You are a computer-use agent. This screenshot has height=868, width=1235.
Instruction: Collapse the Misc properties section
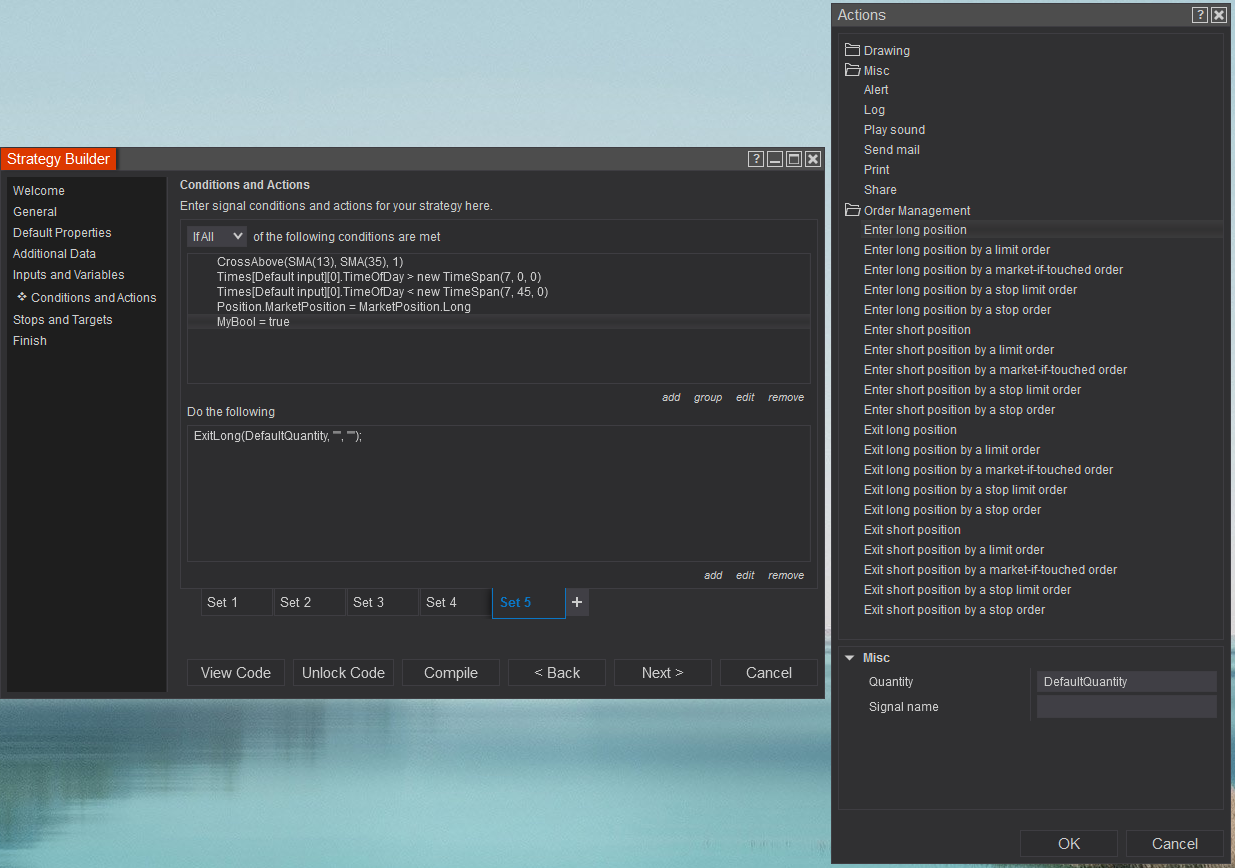[x=849, y=658]
